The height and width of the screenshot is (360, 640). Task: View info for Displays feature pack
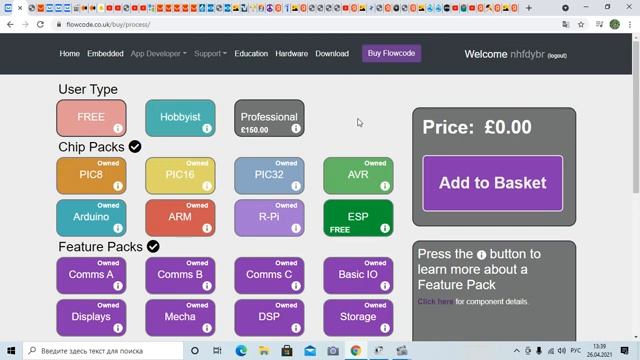pyautogui.click(x=118, y=328)
